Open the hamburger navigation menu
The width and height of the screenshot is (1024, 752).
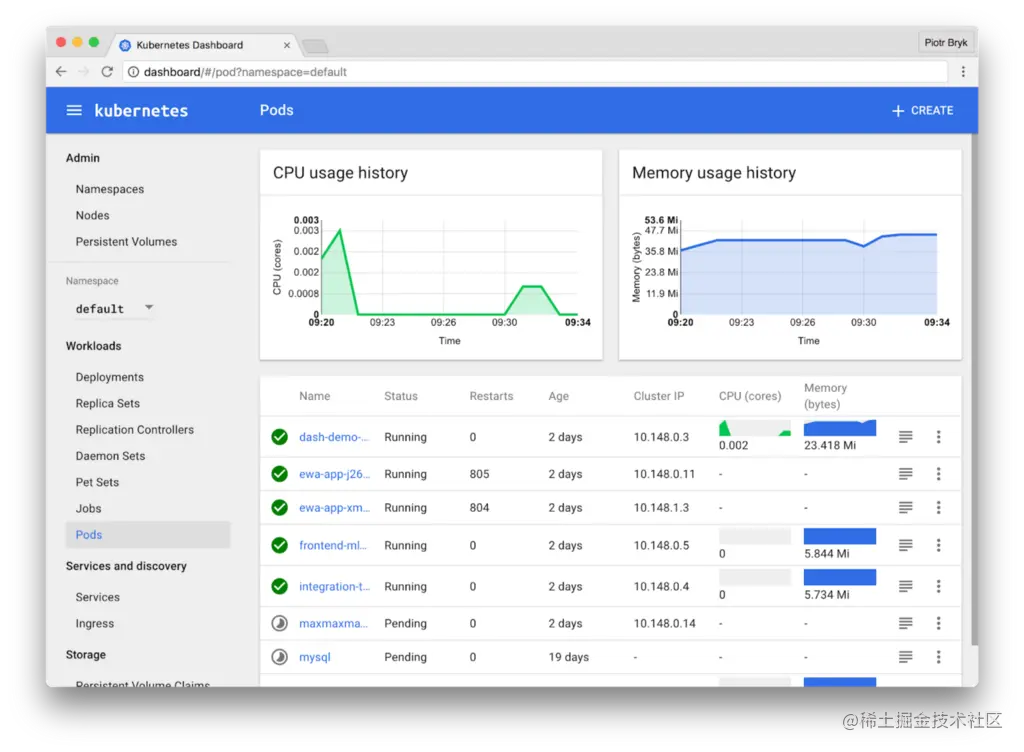pos(74,110)
